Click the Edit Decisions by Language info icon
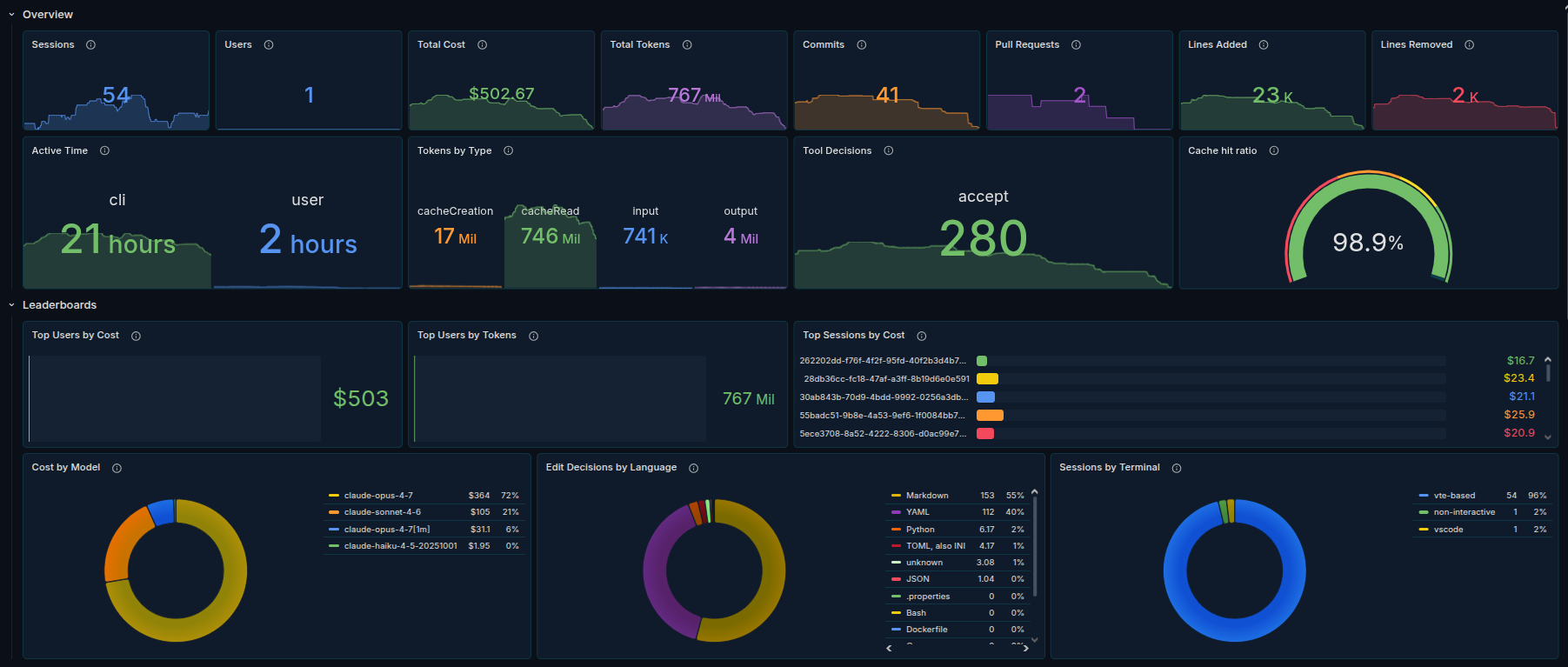The height and width of the screenshot is (667, 1568). [693, 468]
